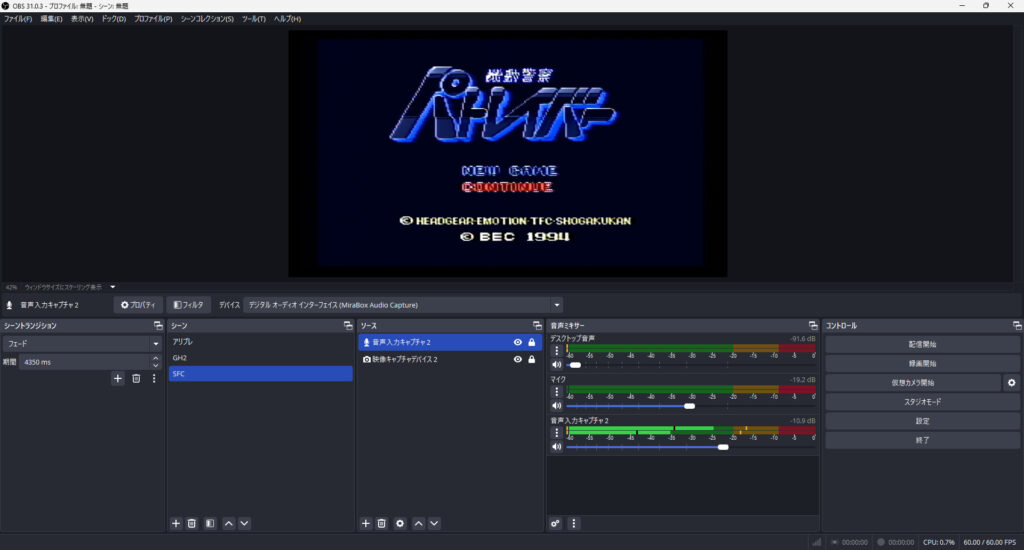Select the GH2 scene
Screen dimensions: 1024x550
pos(260,358)
